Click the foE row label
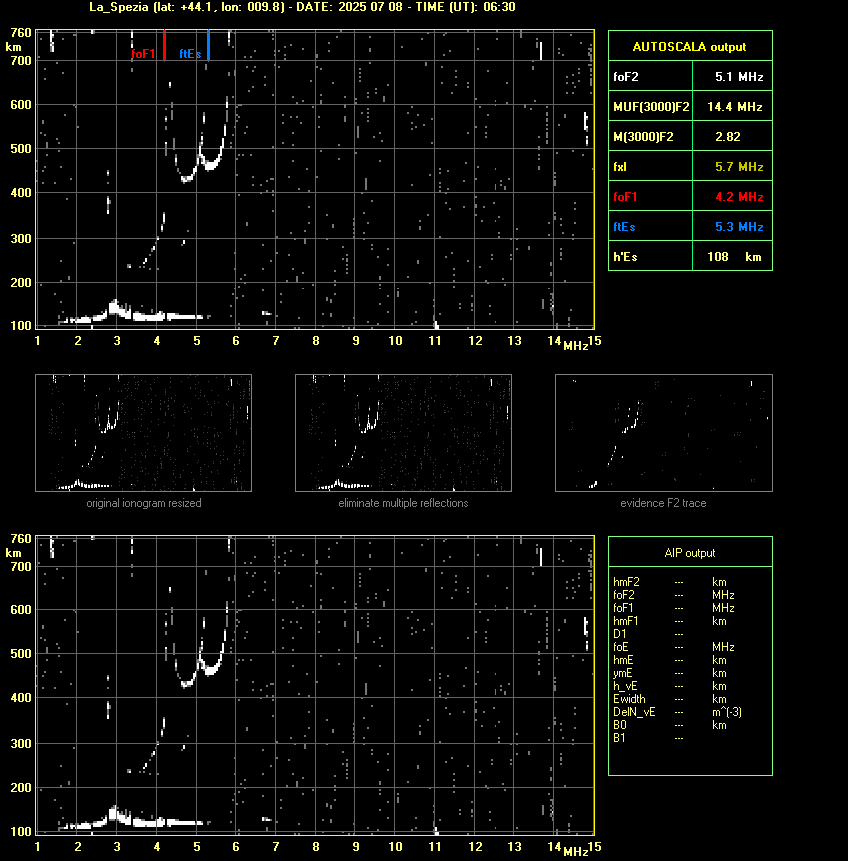 (621, 647)
